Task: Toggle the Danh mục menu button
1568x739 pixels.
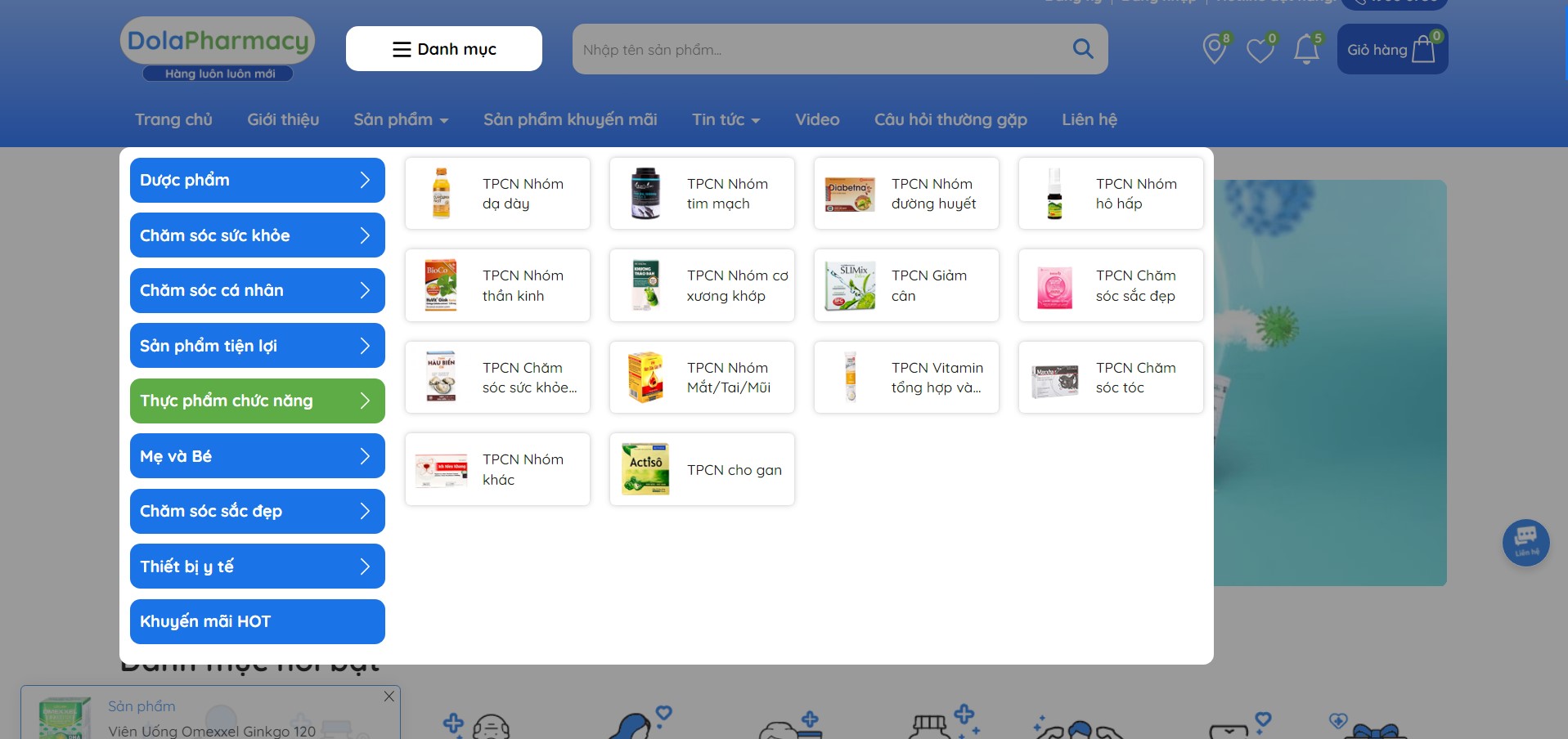Action: [x=444, y=49]
